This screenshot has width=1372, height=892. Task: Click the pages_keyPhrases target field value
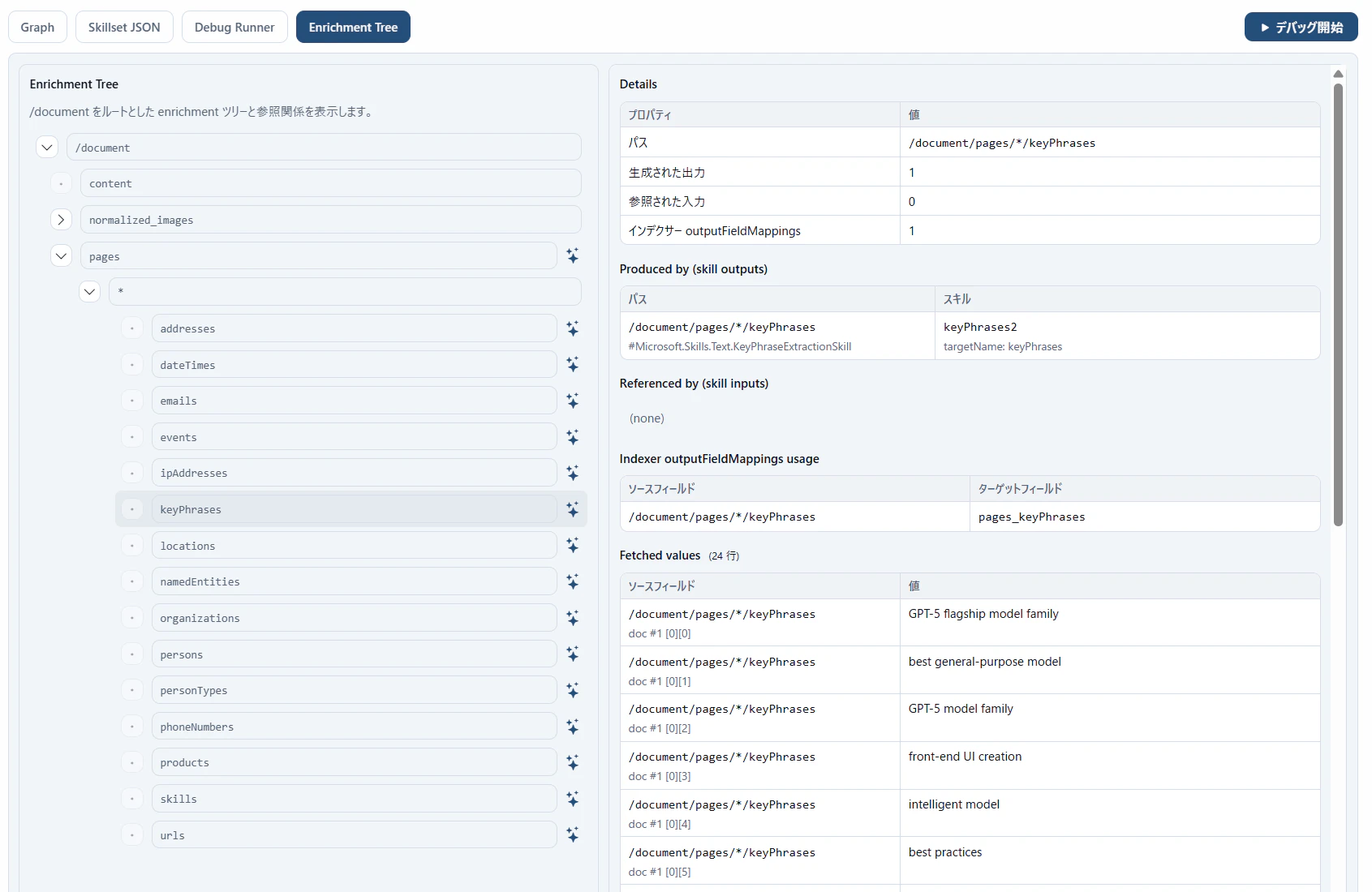point(1031,517)
